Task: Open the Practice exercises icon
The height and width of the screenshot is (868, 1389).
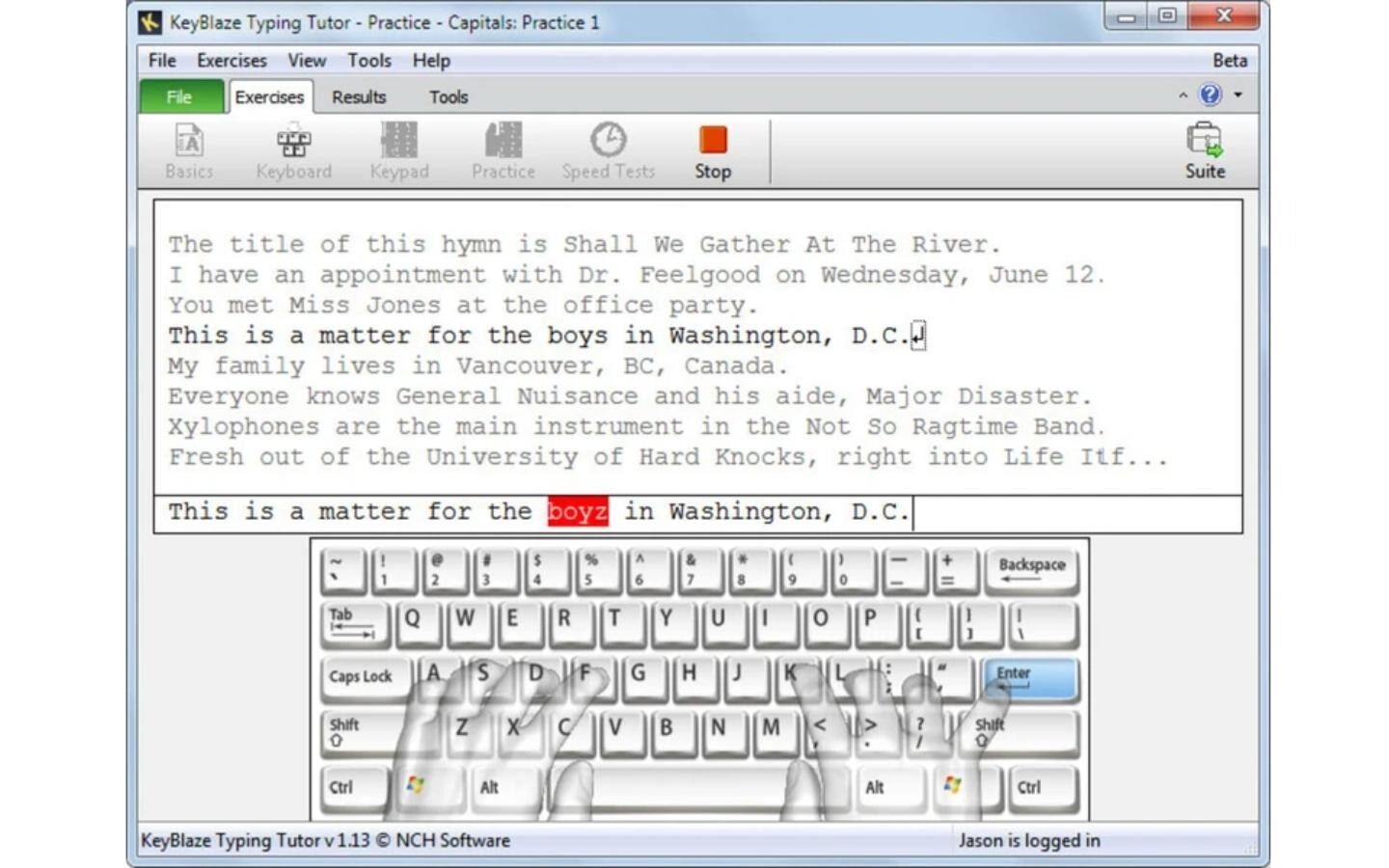Action: (504, 151)
